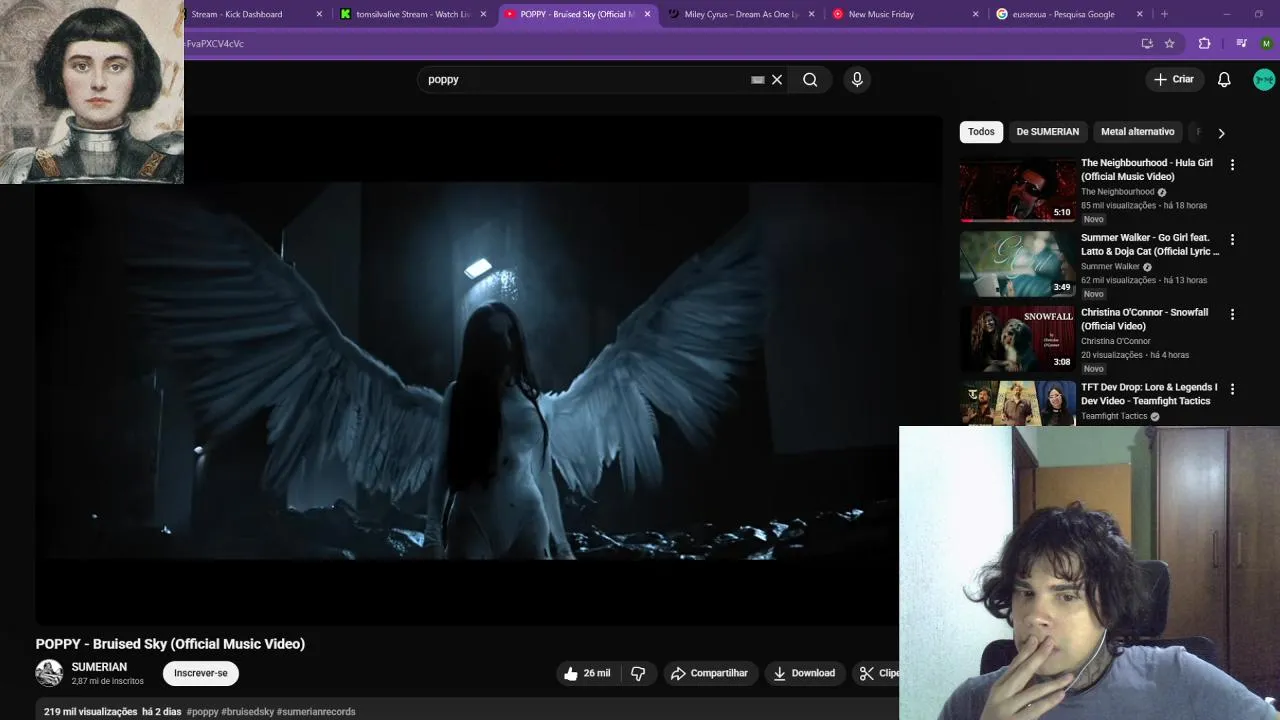The image size is (1280, 720).
Task: Open Summer Walker - Go Girl title
Action: [1150, 245]
